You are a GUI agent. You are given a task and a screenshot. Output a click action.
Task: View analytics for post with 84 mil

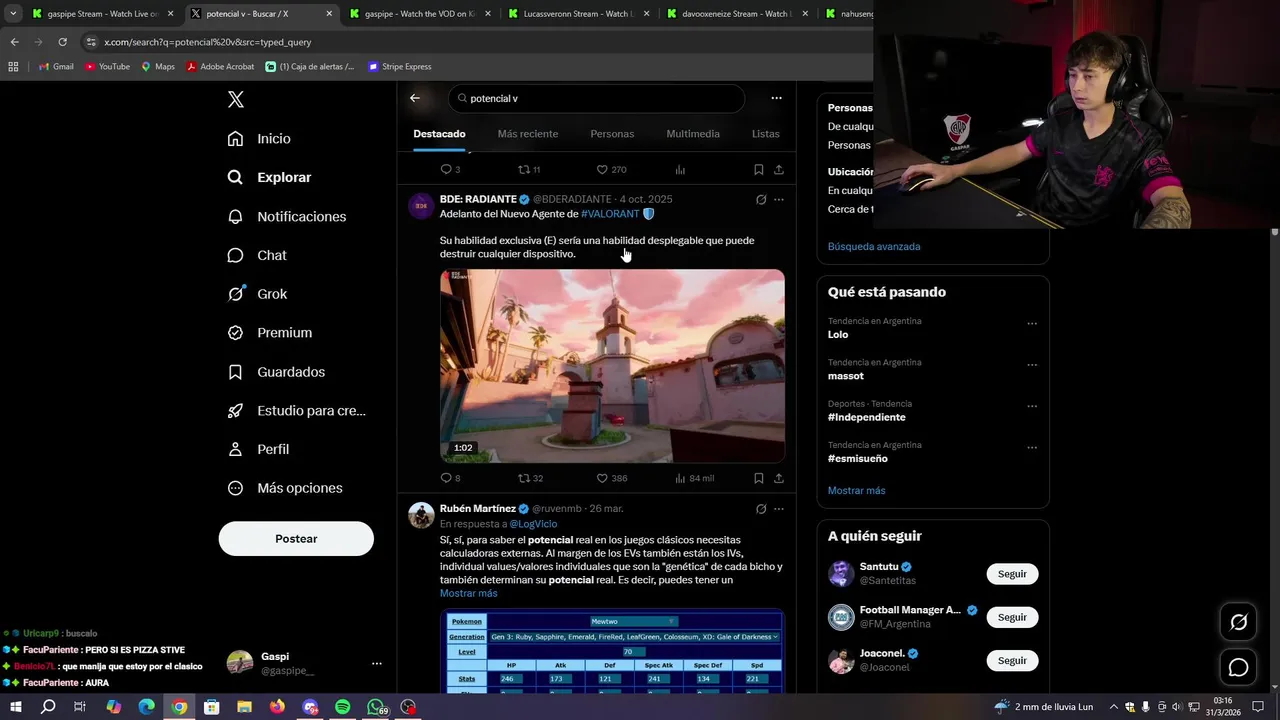[694, 478]
